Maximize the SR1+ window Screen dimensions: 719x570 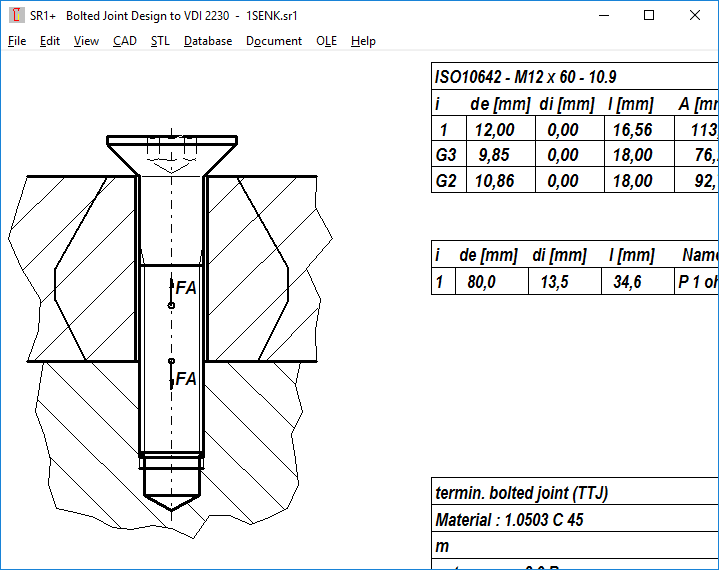[x=649, y=15]
